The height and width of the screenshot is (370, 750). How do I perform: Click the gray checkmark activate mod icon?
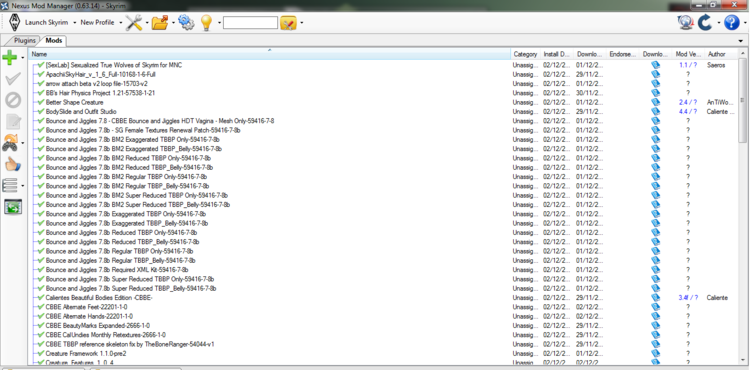12,79
